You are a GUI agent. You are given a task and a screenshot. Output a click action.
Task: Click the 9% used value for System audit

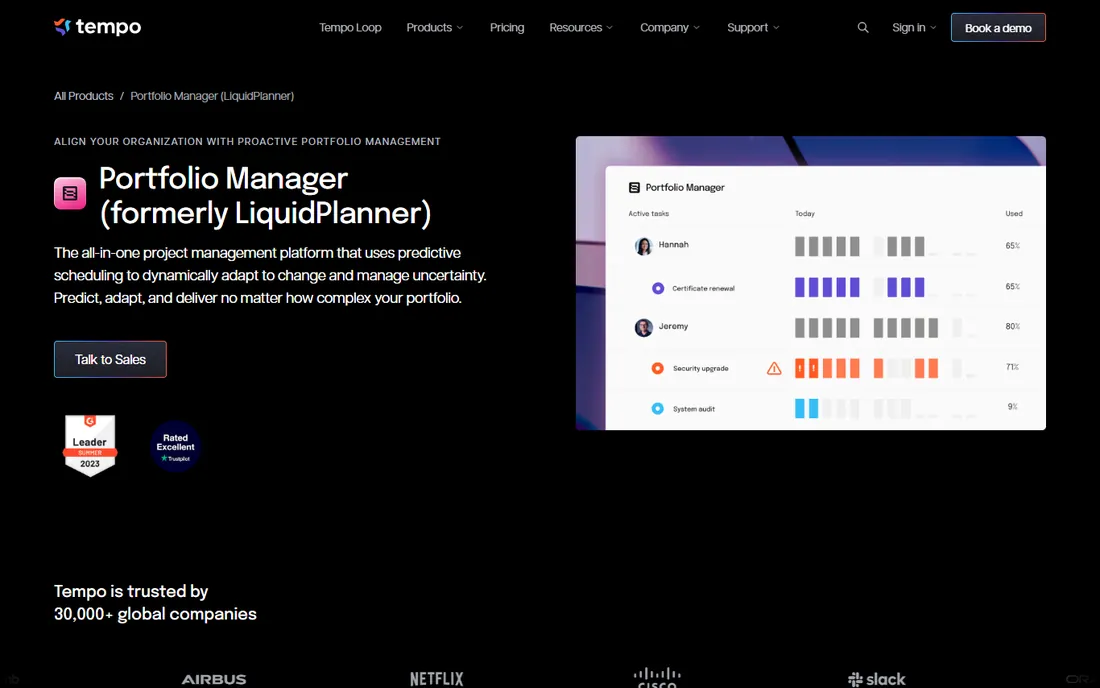pyautogui.click(x=1012, y=407)
